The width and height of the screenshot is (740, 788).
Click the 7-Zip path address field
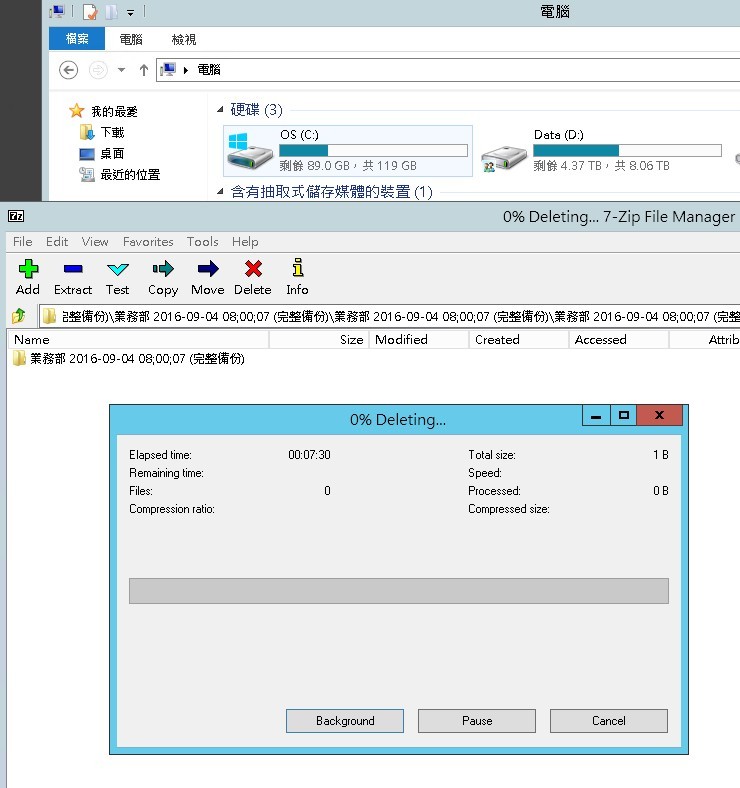click(390, 316)
